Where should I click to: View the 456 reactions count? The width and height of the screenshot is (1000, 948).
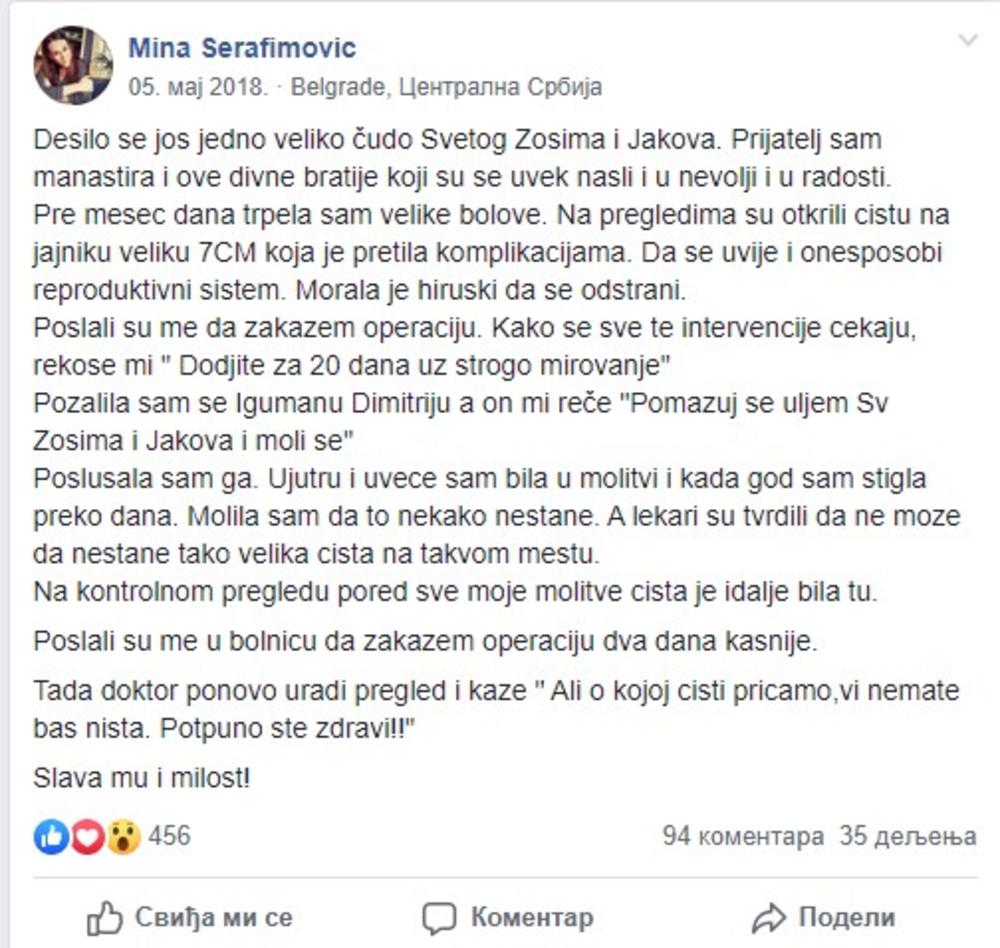click(x=169, y=836)
